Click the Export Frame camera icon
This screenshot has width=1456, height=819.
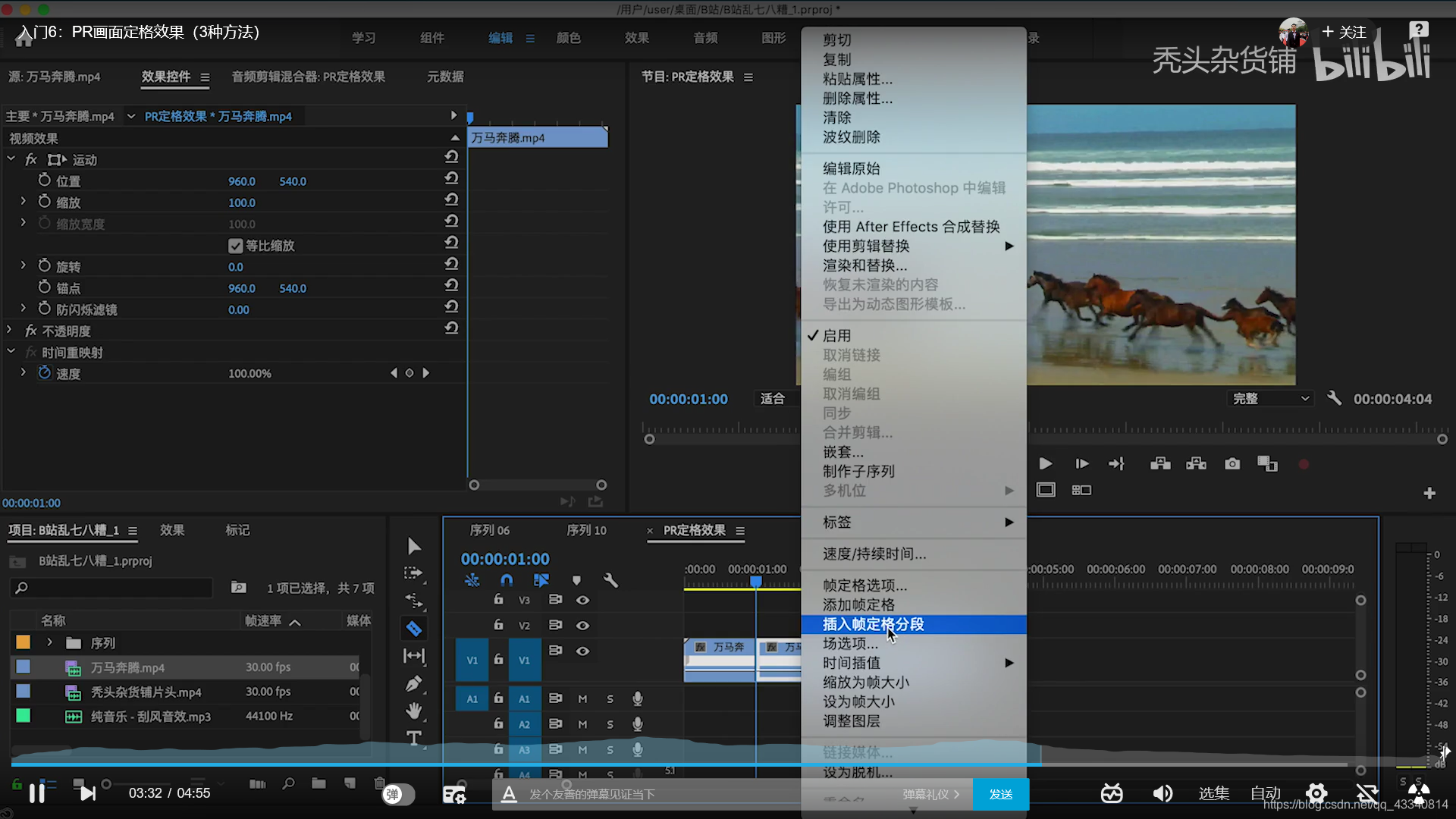(x=1232, y=464)
